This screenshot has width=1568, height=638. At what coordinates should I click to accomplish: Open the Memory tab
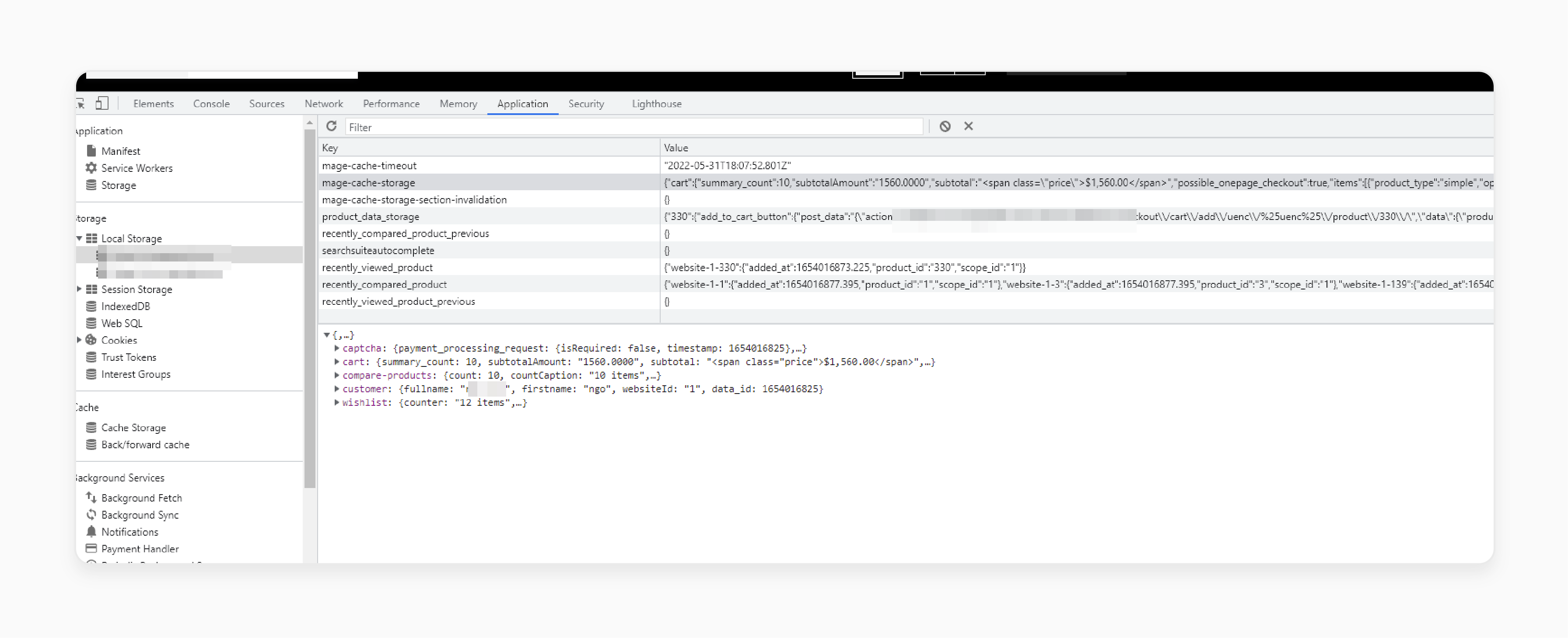coord(458,103)
